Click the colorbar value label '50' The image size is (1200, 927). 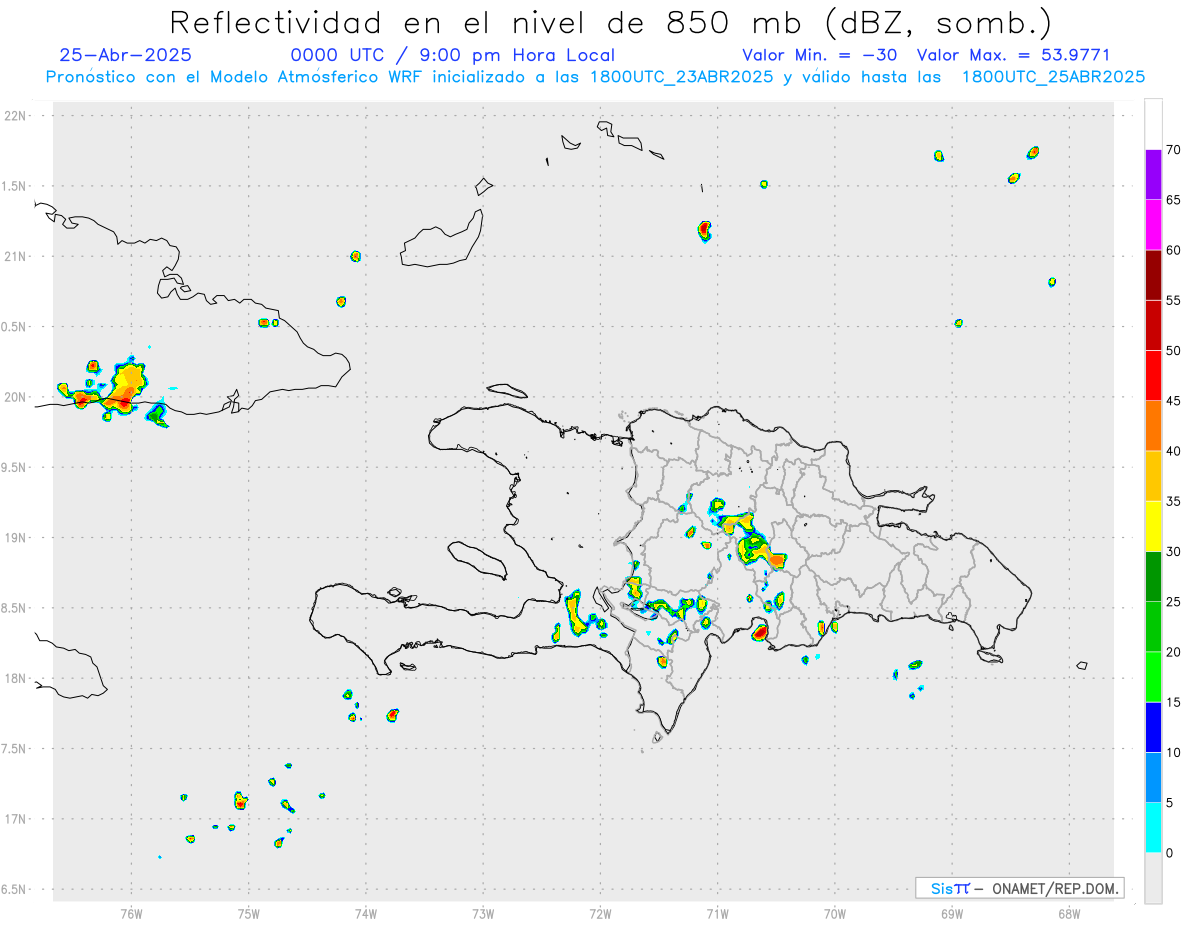tap(1174, 351)
